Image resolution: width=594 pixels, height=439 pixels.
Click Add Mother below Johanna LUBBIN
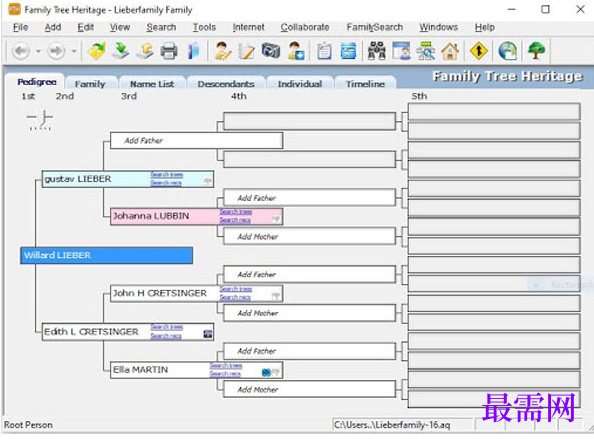click(x=310, y=236)
